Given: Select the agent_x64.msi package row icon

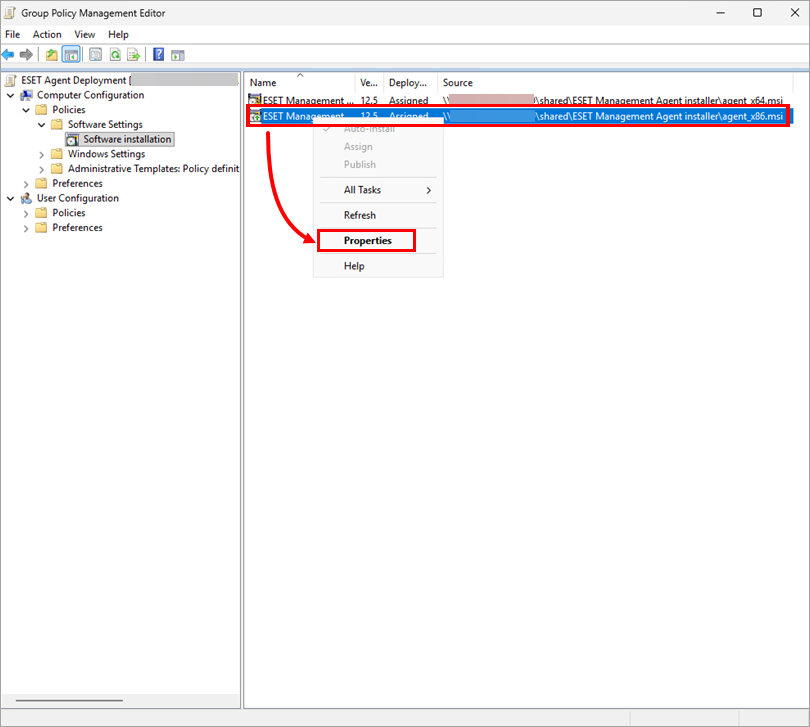Looking at the screenshot, I should 255,100.
